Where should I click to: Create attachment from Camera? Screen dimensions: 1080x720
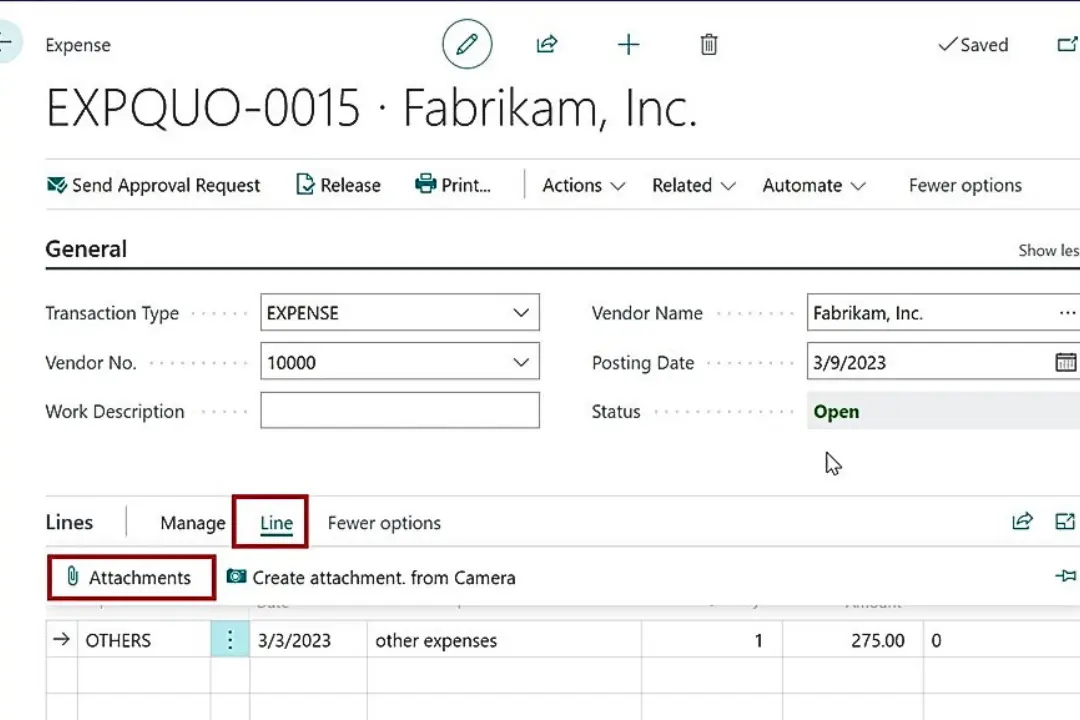(x=371, y=577)
